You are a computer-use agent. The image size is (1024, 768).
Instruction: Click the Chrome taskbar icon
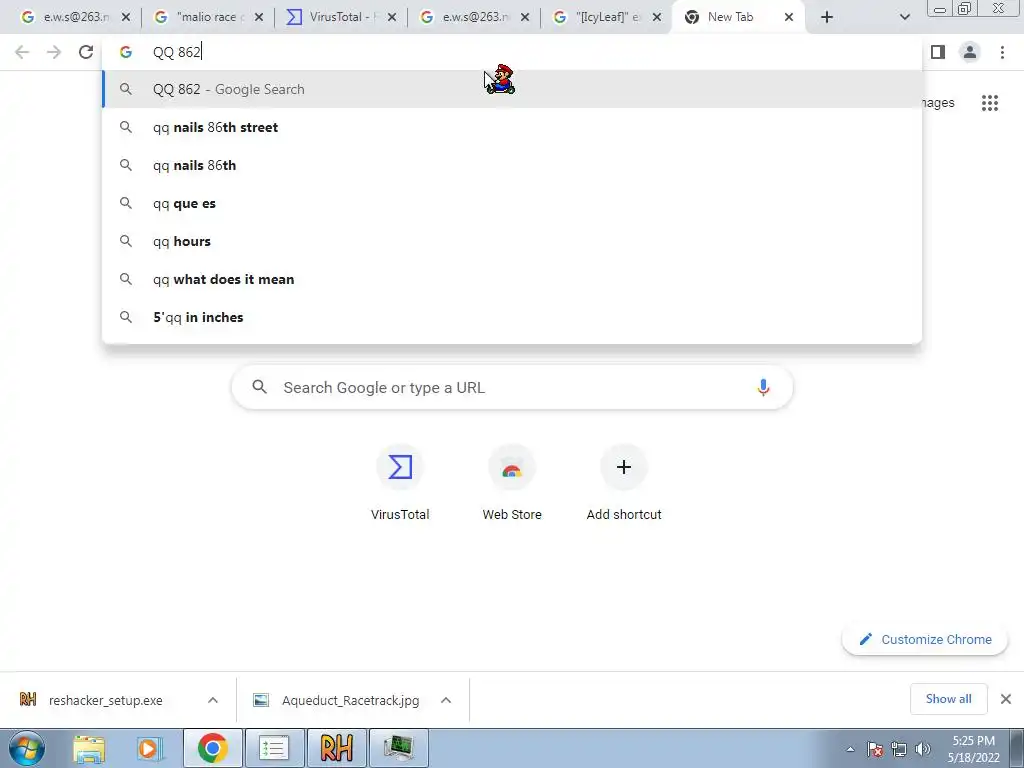tap(213, 748)
